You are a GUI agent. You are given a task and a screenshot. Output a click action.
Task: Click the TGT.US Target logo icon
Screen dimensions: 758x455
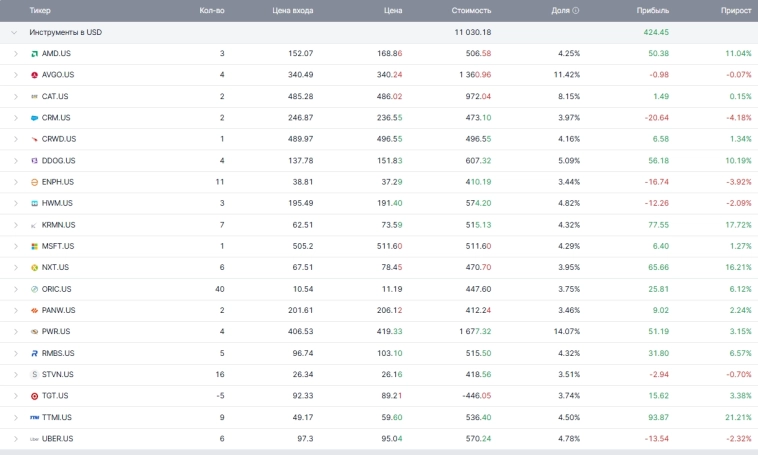click(x=35, y=396)
